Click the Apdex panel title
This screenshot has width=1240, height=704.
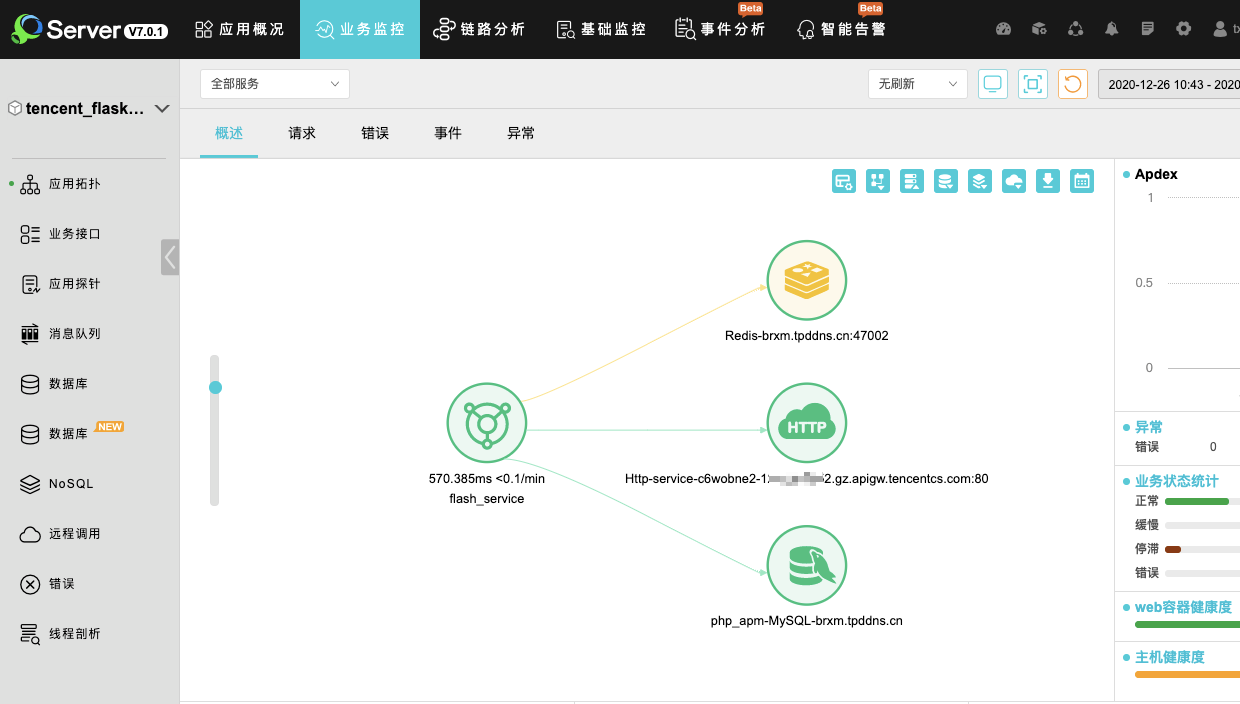click(x=1156, y=174)
